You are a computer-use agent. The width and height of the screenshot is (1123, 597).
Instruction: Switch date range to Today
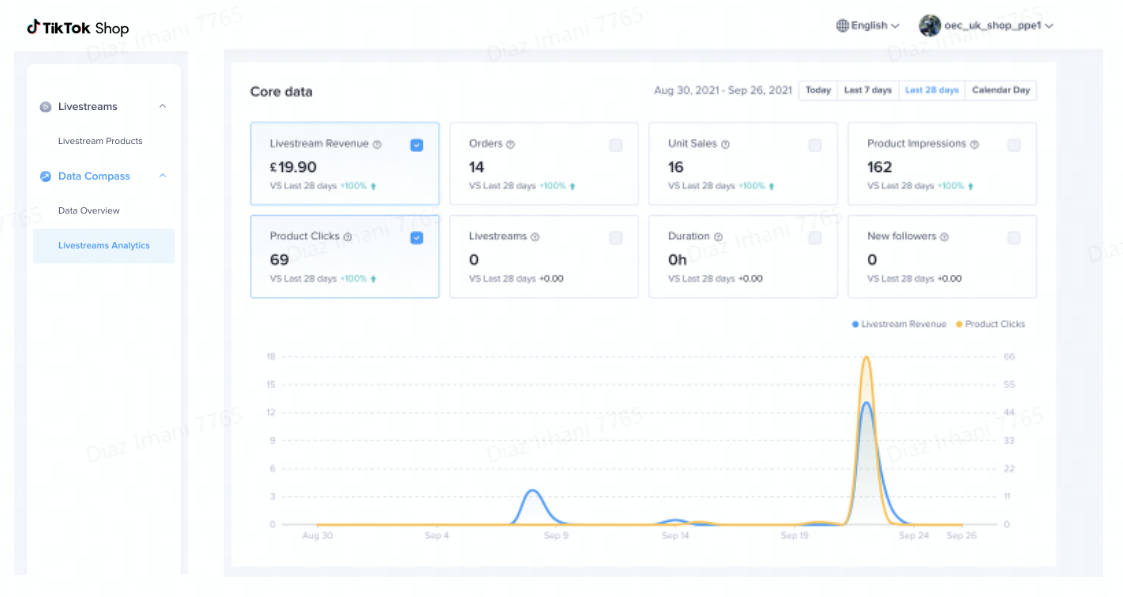(x=818, y=90)
